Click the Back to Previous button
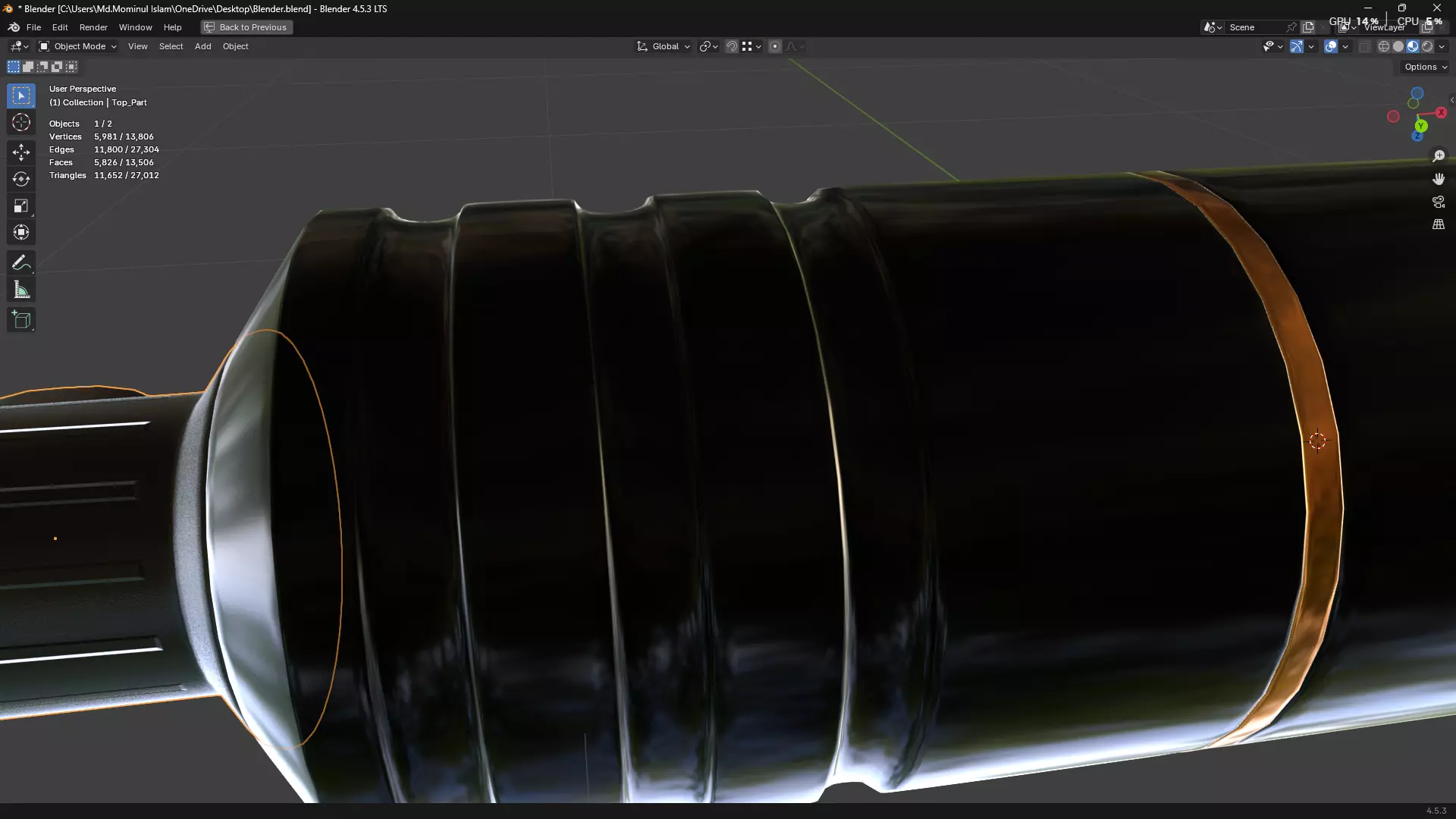 click(246, 27)
